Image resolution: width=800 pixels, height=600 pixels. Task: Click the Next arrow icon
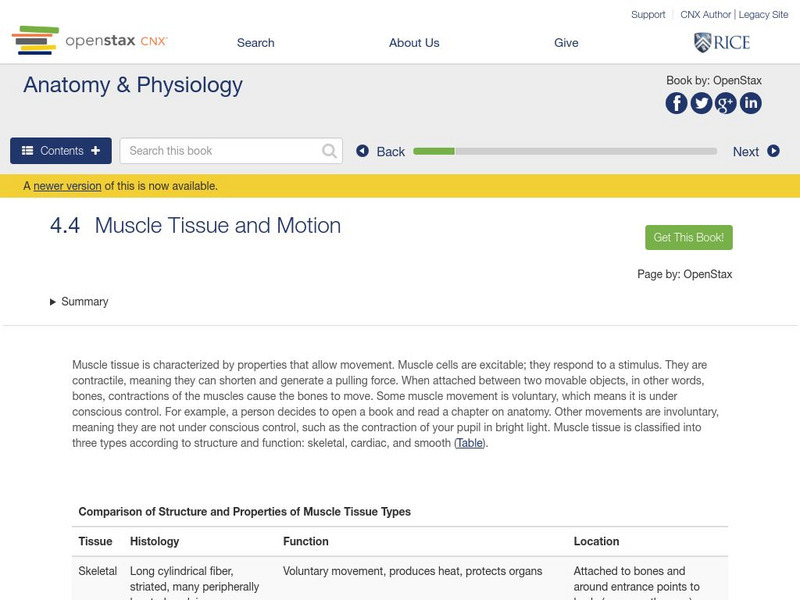tap(773, 151)
